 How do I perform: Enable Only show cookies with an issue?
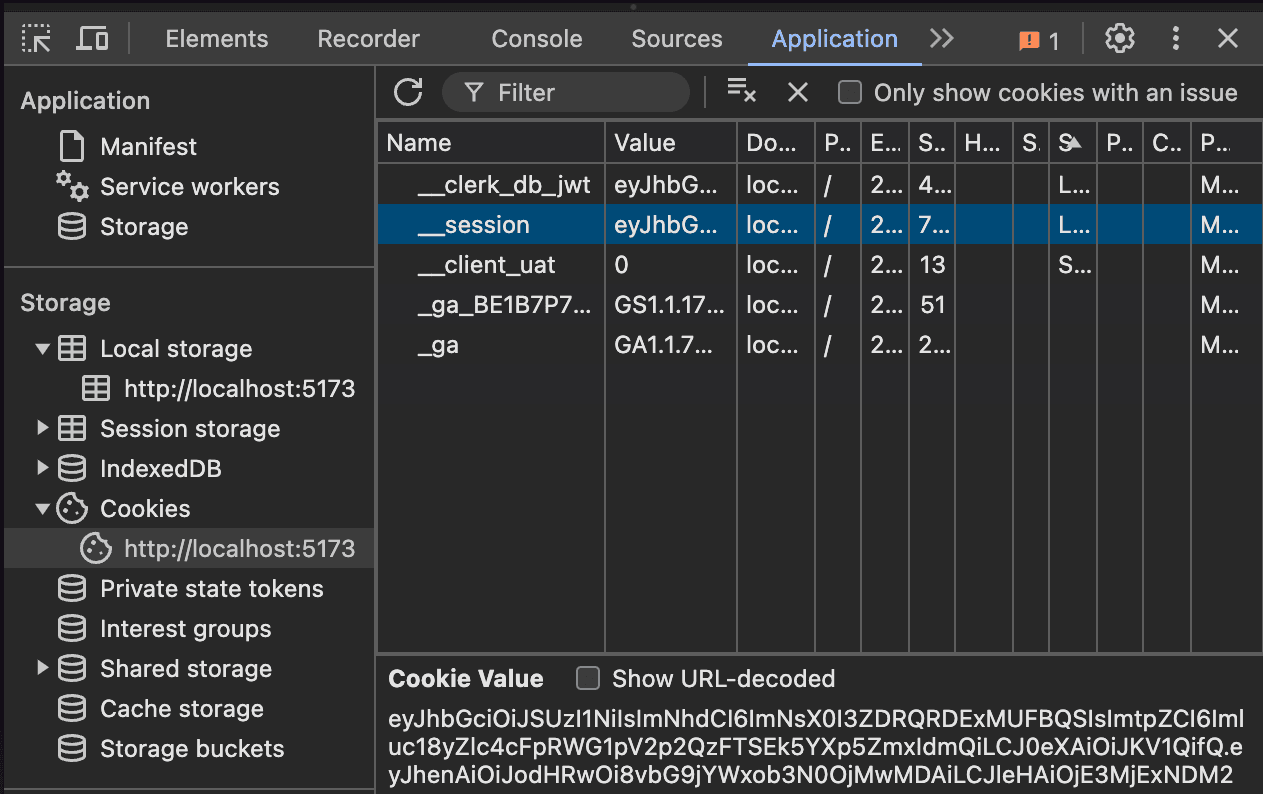pyautogui.click(x=850, y=93)
